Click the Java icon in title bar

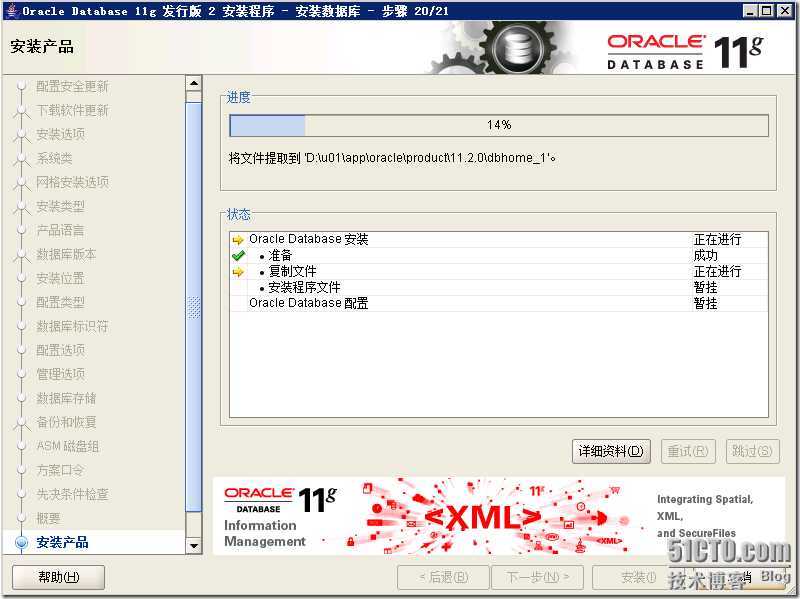pos(12,11)
